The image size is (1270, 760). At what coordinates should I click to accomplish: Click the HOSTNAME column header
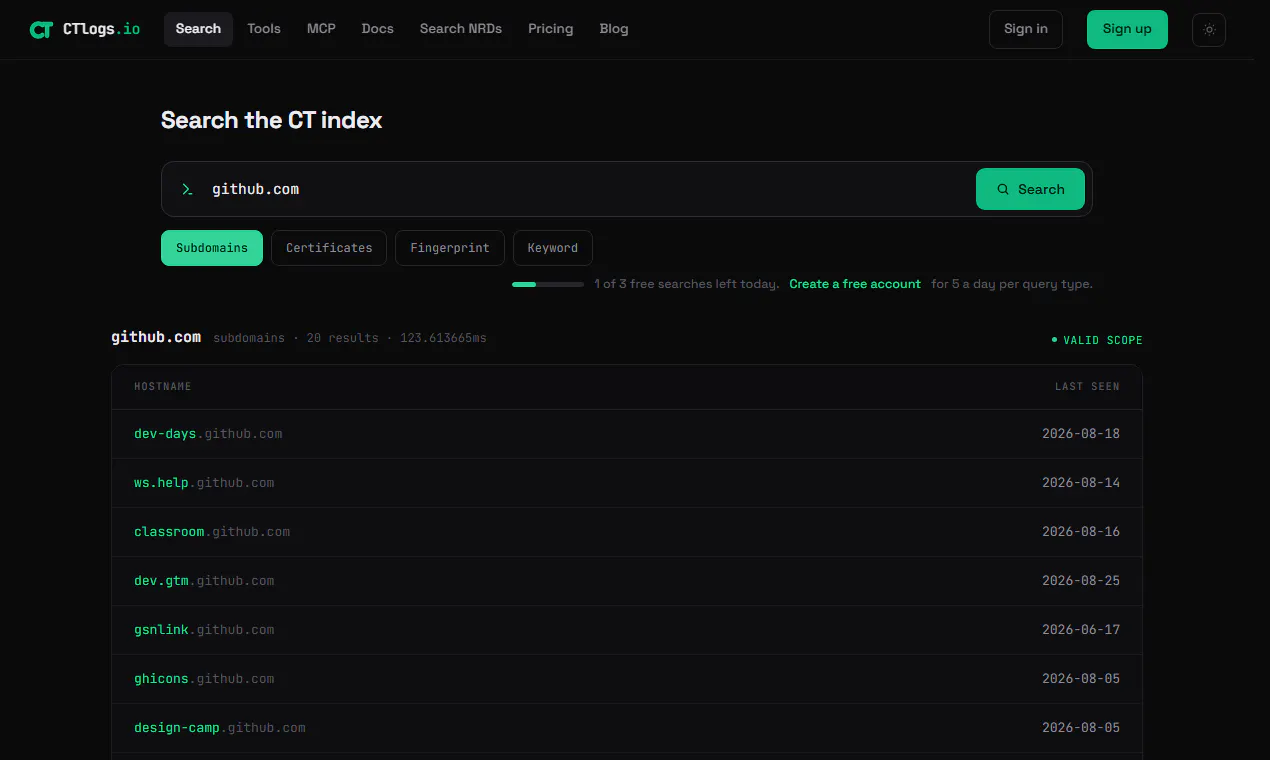pos(163,386)
